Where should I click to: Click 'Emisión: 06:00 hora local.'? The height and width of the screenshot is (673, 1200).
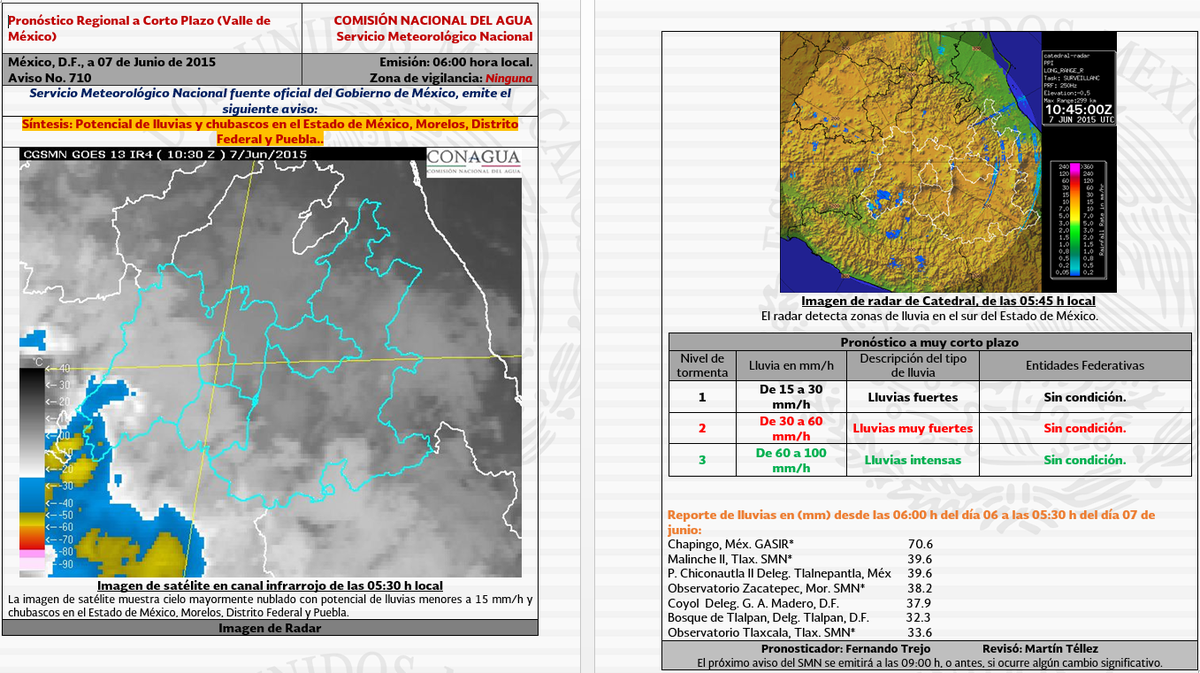click(457, 61)
